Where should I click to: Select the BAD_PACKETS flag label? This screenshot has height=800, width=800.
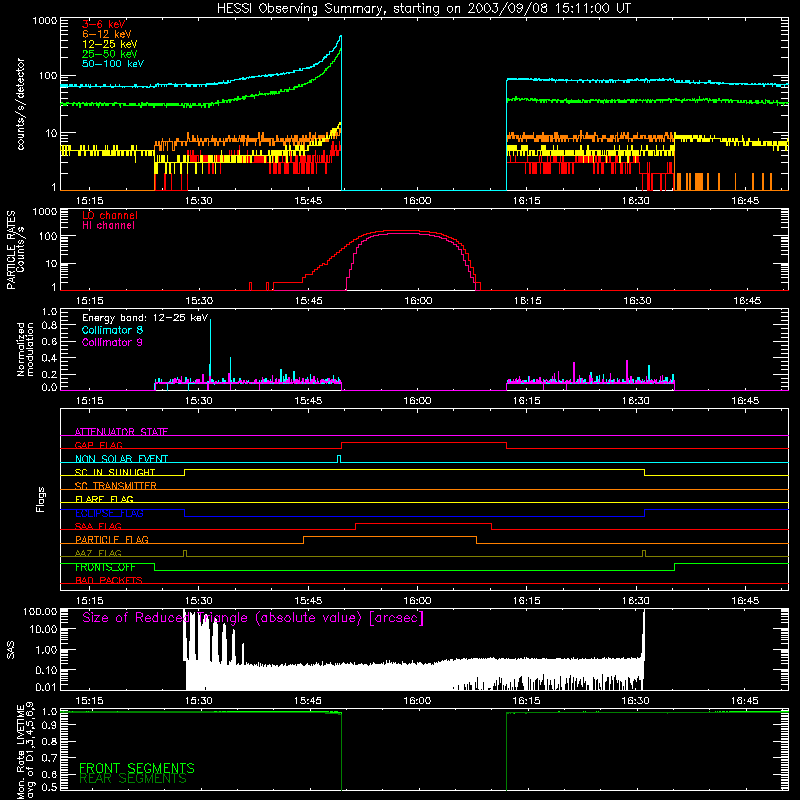pos(109,580)
